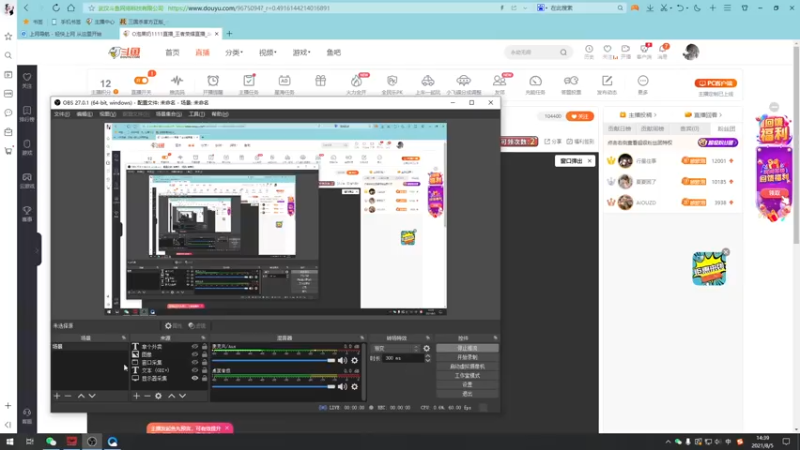Image resolution: width=800 pixels, height=450 pixels.
Task: Lock the 图像 source
Action: pyautogui.click(x=205, y=354)
